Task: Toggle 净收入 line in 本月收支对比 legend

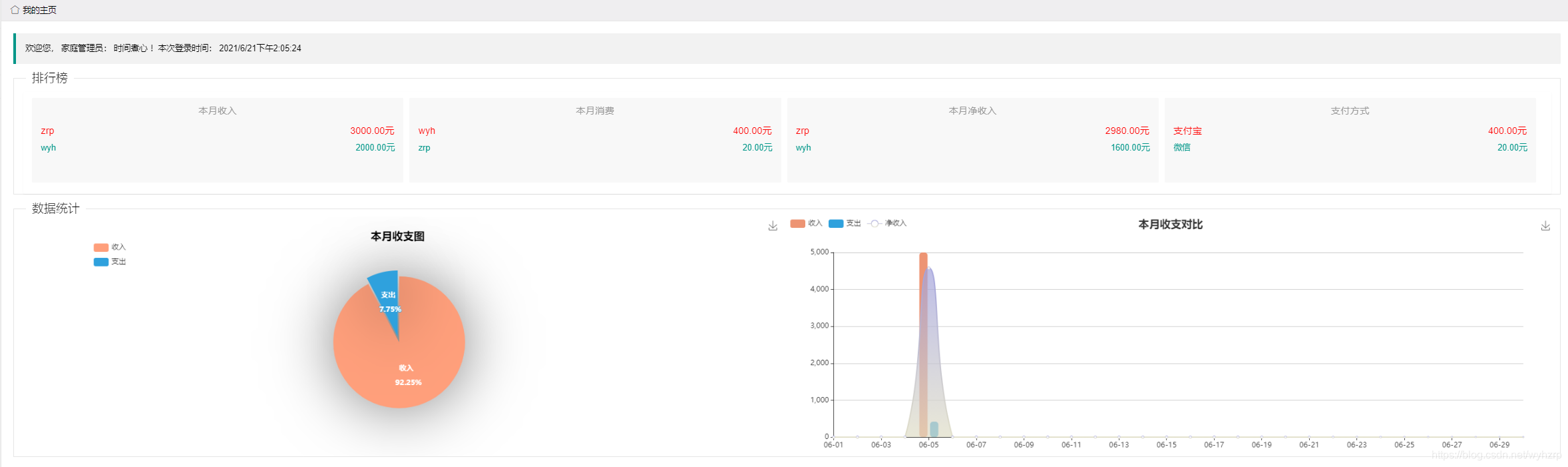Action: click(887, 223)
